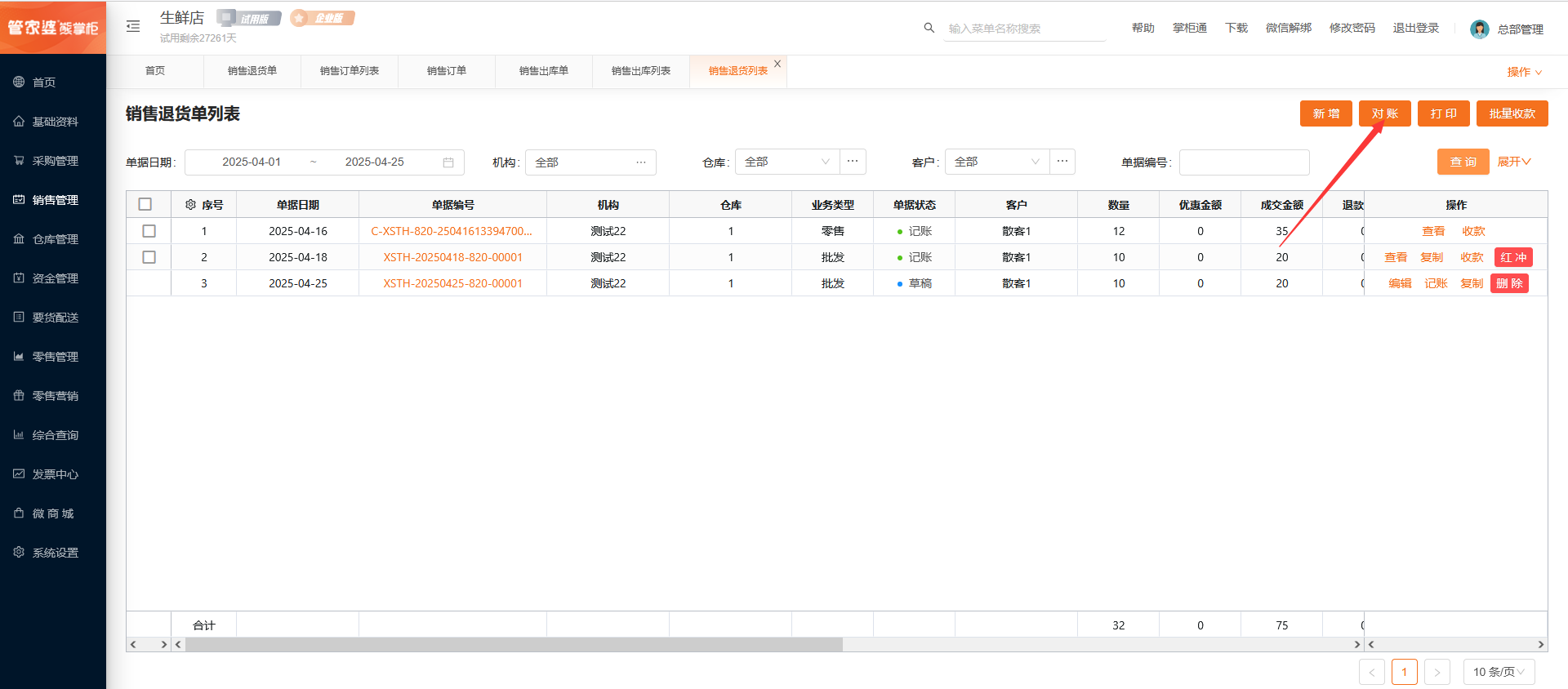Open column settings gear in table header
This screenshot has height=689, width=1568.
coord(190,205)
